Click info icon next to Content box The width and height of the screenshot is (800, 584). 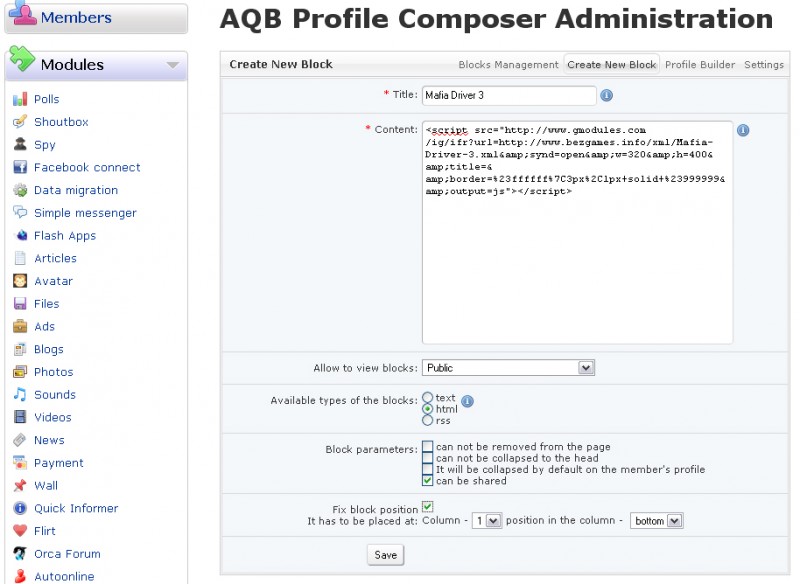coord(743,130)
